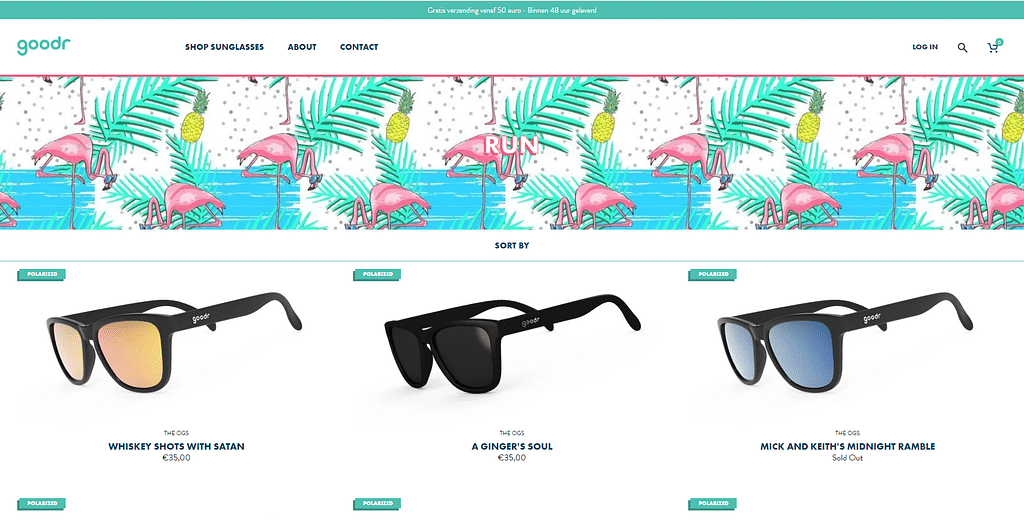Screen dimensions: 1024x520
Task: Open the About menu item
Action: point(302,47)
